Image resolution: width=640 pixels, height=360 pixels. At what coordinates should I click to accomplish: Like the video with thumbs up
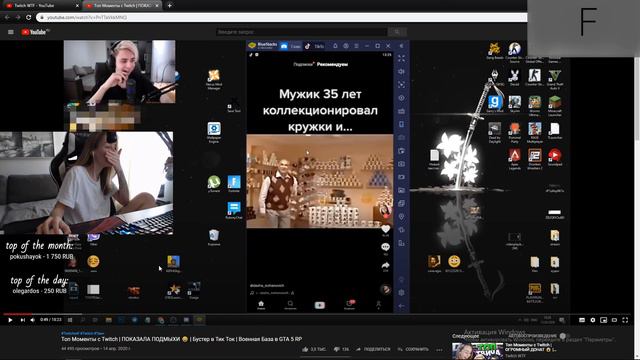(x=314, y=349)
